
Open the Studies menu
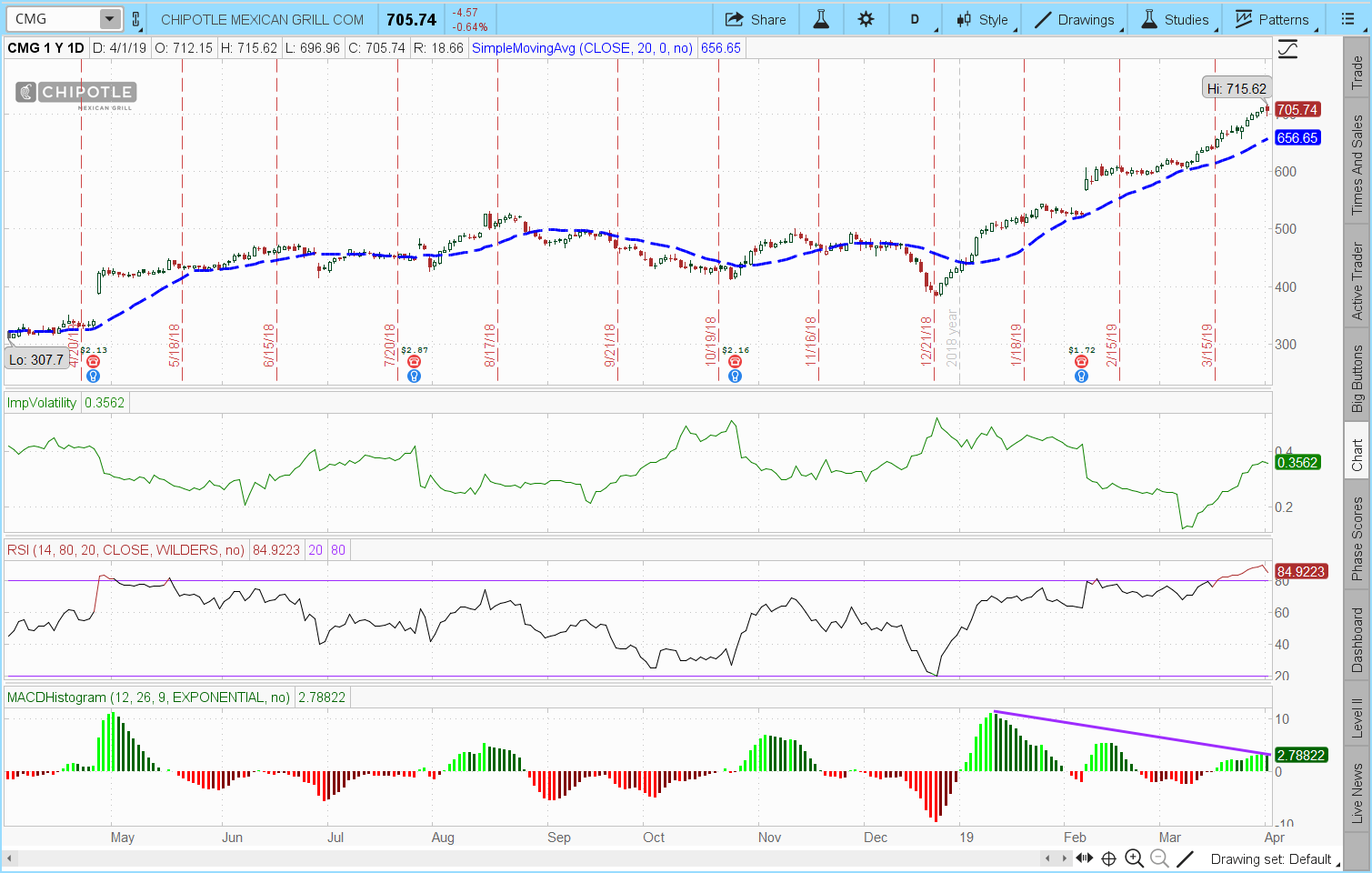click(x=1175, y=19)
